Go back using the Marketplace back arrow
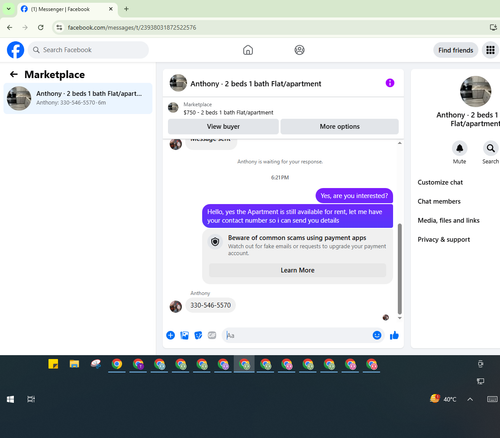This screenshot has height=438, width=500. click(x=14, y=74)
